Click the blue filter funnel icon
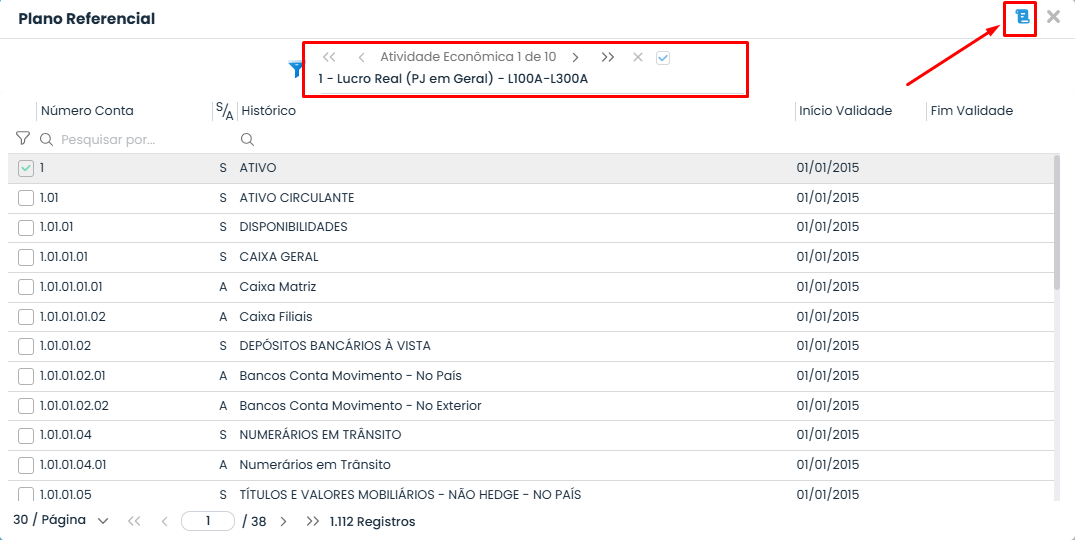The height and width of the screenshot is (540, 1075). (295, 69)
